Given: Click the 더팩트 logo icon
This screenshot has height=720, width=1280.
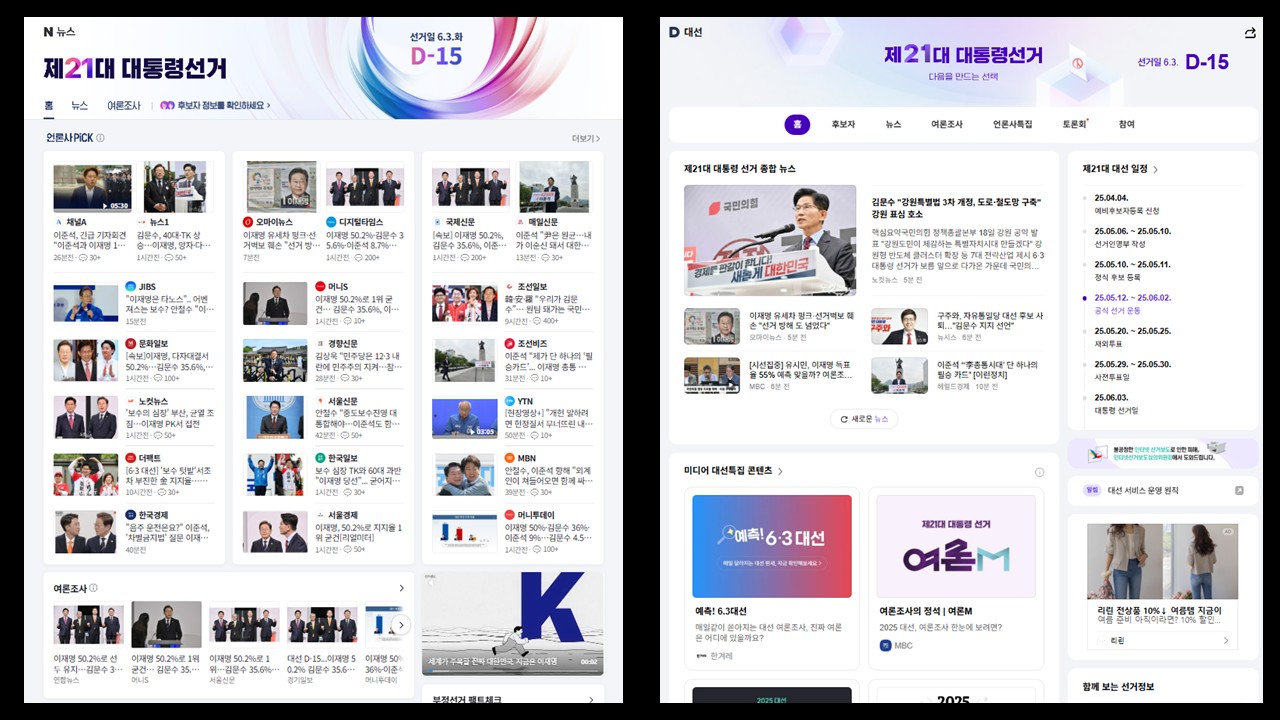Looking at the screenshot, I should point(130,459).
